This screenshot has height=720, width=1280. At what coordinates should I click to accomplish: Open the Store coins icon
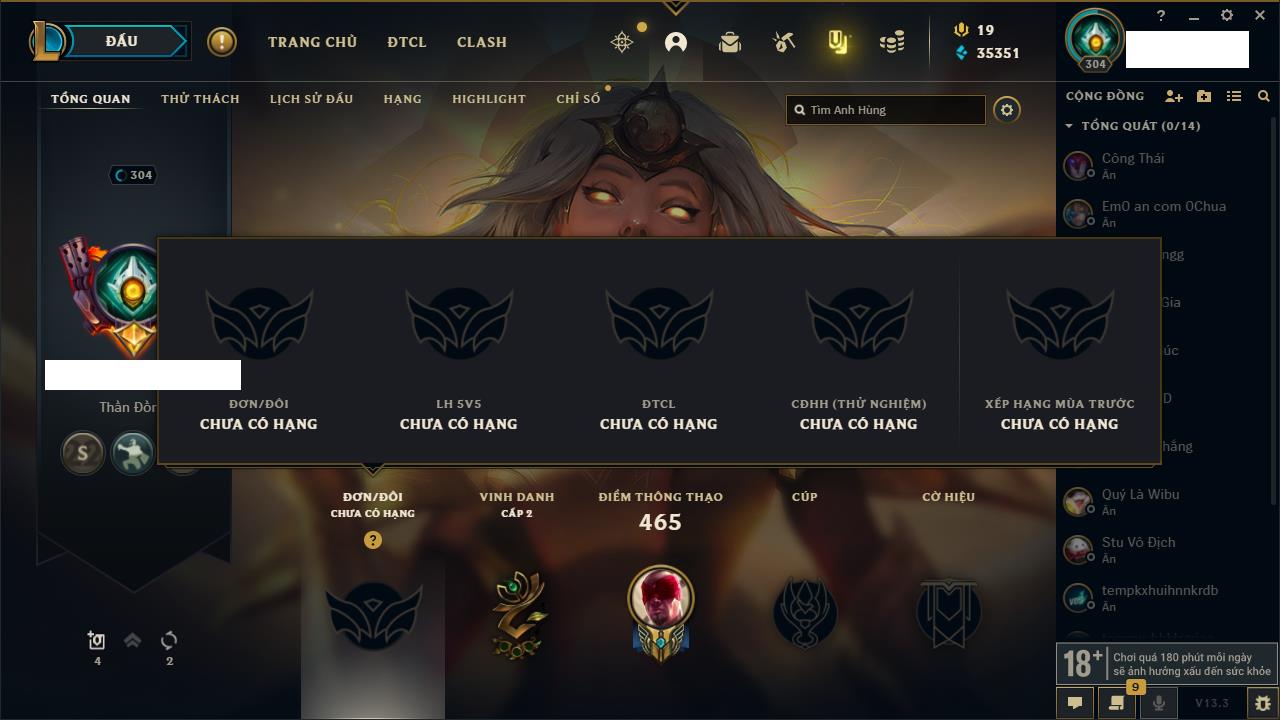(x=892, y=42)
